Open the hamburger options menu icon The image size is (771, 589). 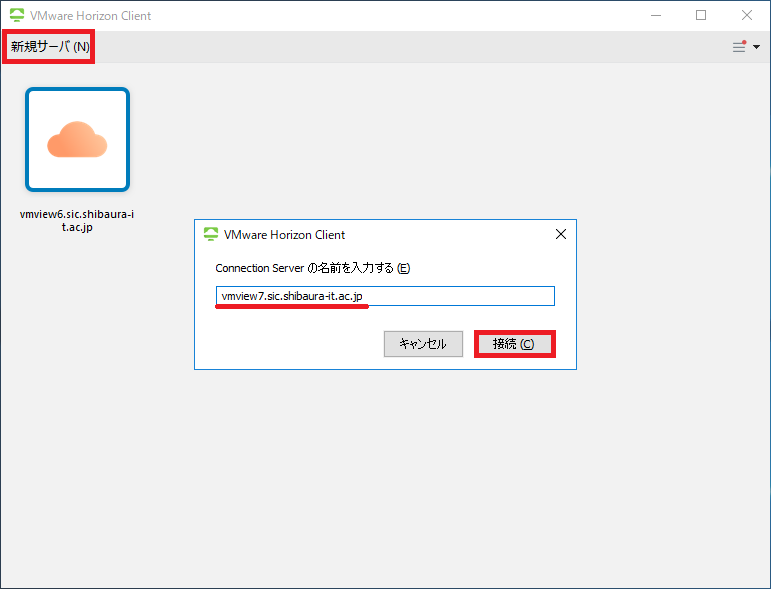[x=739, y=47]
